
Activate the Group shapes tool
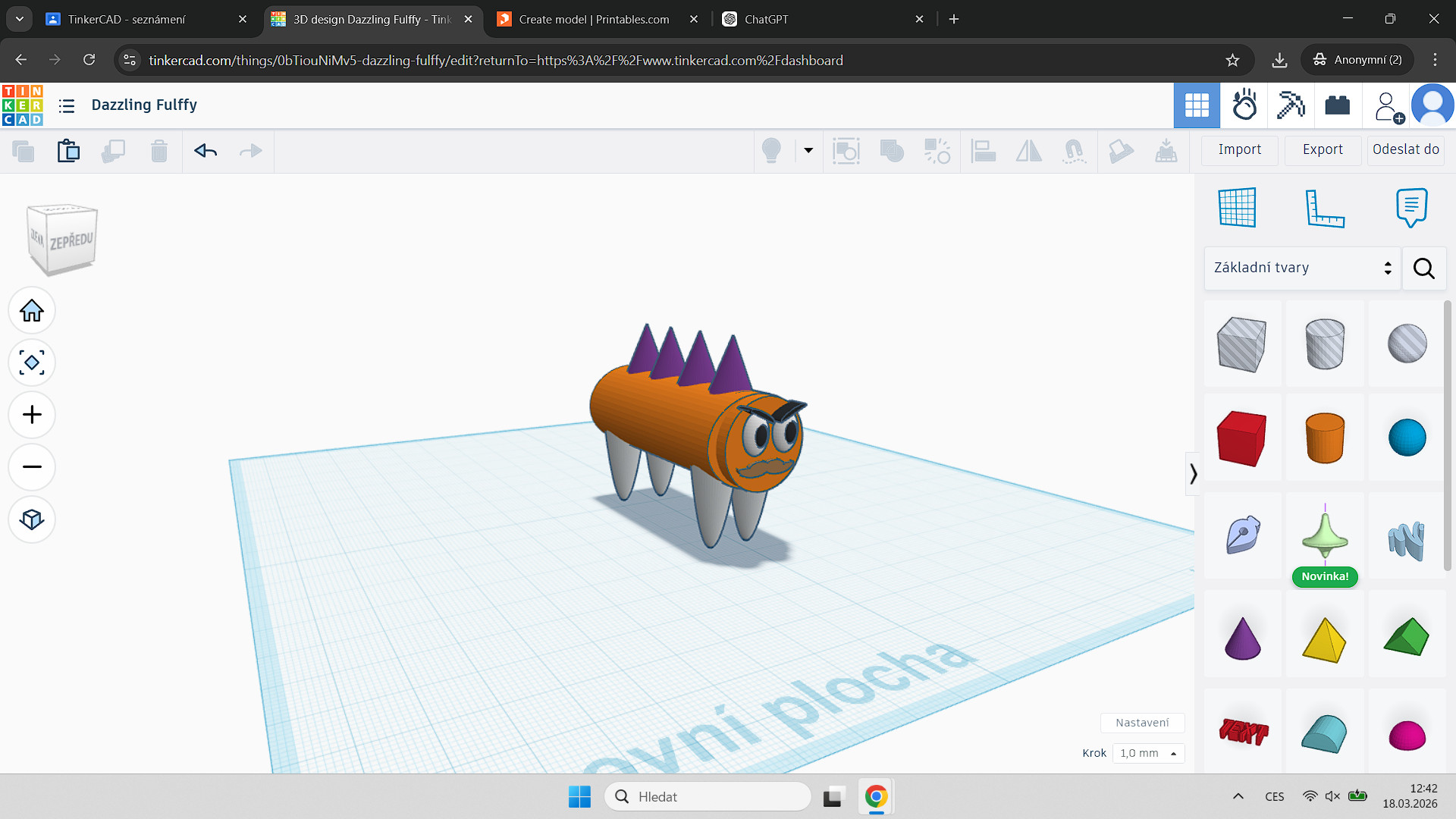coord(892,151)
